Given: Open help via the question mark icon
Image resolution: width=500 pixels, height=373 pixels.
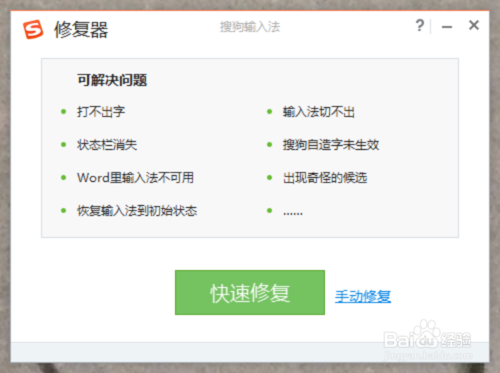Looking at the screenshot, I should (420, 25).
